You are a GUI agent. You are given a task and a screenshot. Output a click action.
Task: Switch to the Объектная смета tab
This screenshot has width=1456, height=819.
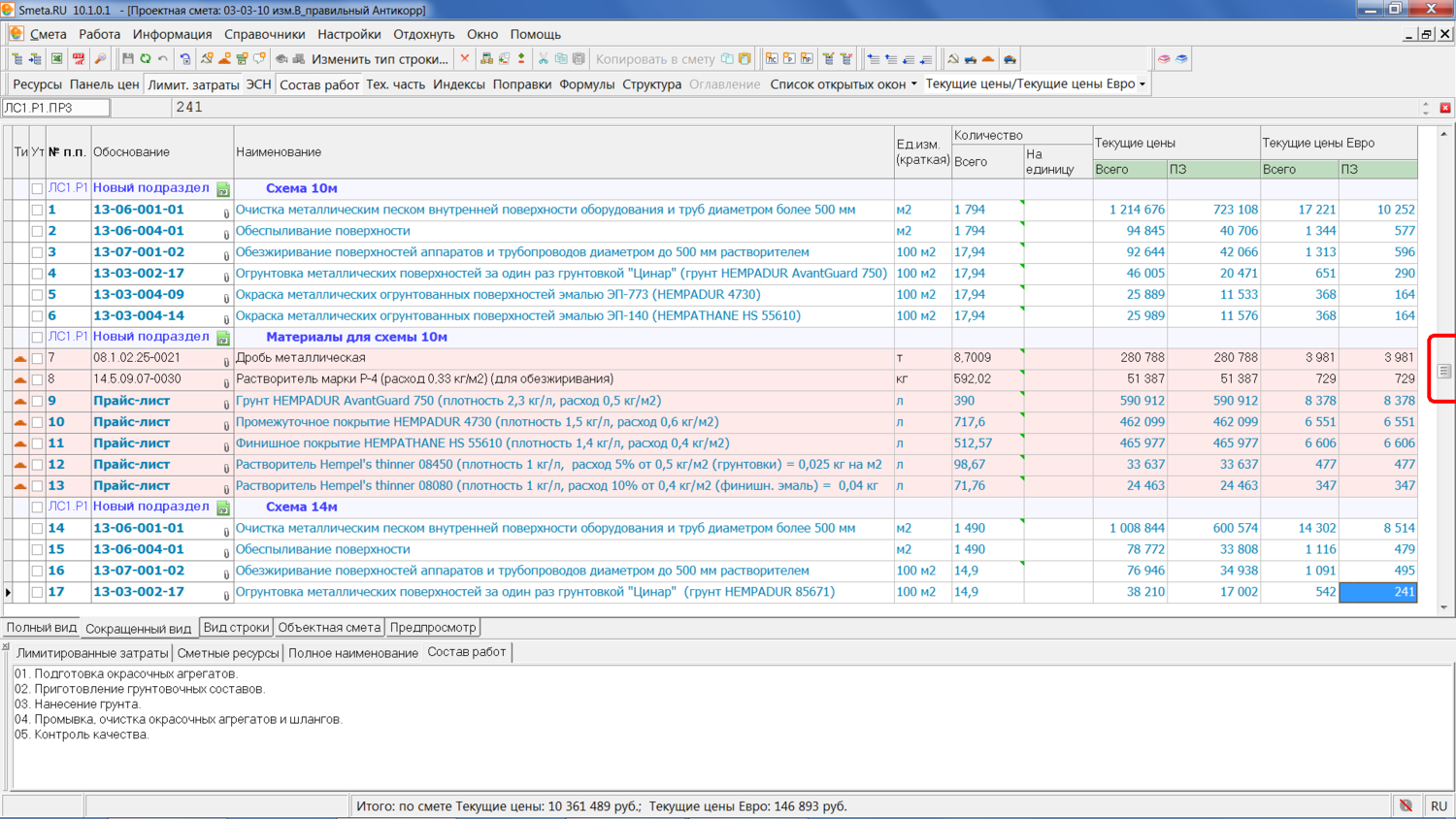tap(329, 628)
